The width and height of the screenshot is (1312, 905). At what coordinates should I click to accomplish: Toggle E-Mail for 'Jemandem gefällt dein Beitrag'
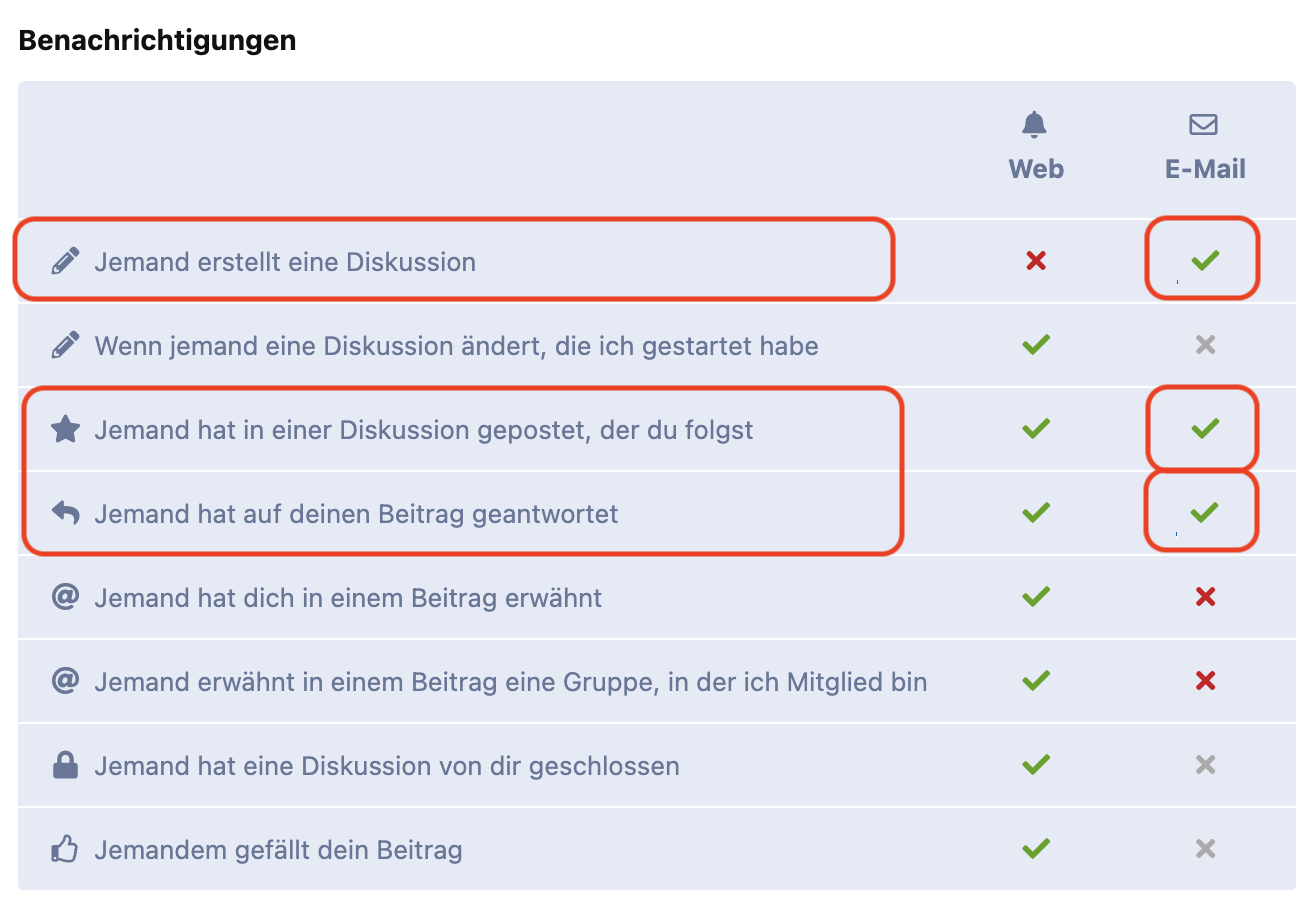pyautogui.click(x=1205, y=849)
